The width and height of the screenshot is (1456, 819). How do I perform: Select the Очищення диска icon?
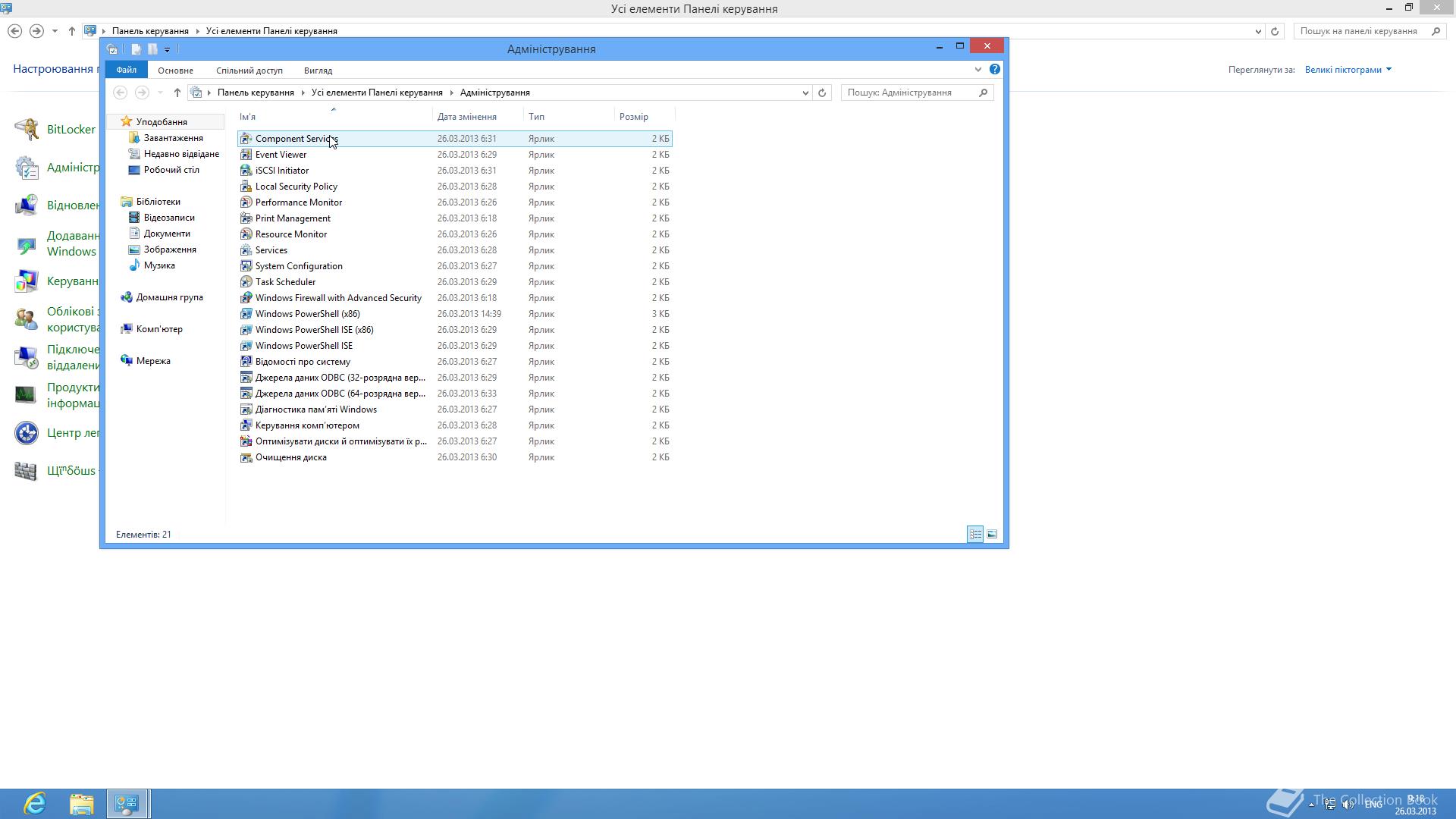246,457
